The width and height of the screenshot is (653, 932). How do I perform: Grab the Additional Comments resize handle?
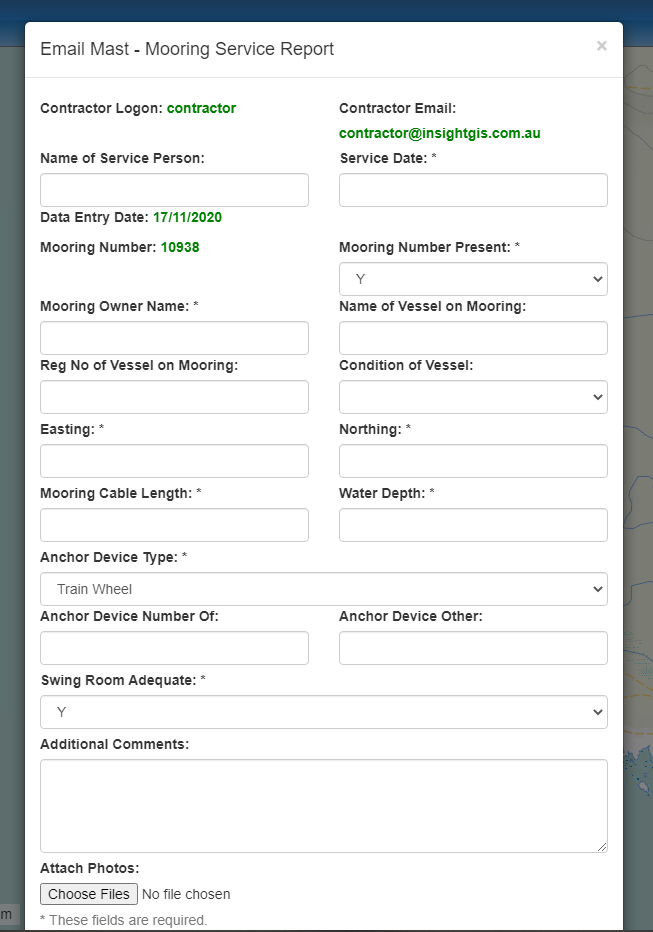coord(601,846)
